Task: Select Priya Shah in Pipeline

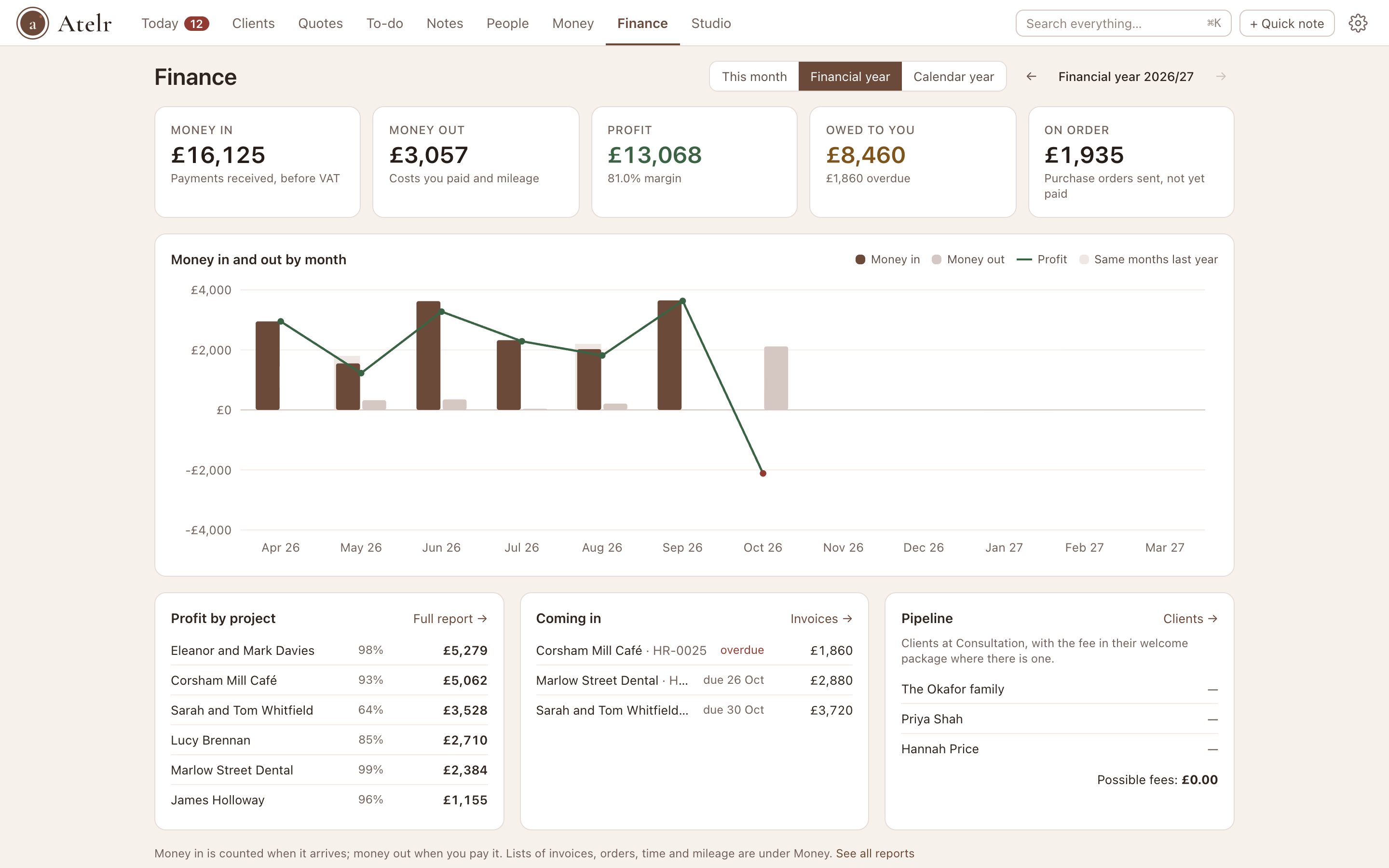Action: (1059, 719)
